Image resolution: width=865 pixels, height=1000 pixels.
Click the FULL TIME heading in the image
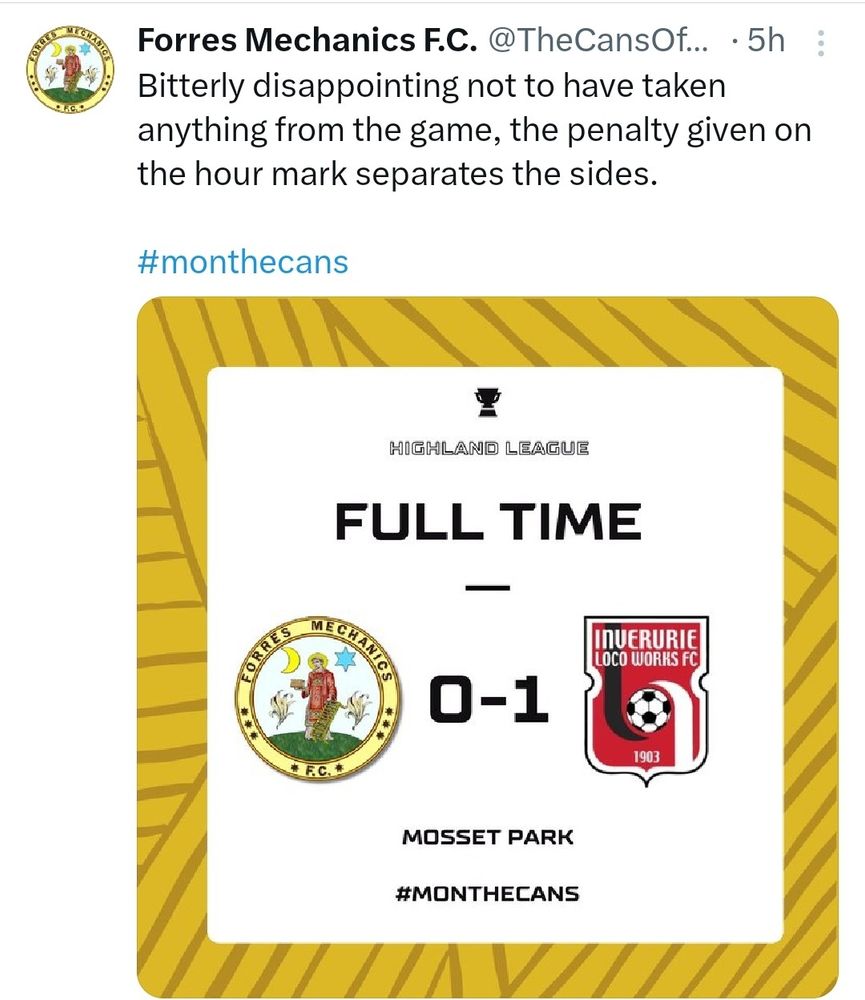click(488, 522)
